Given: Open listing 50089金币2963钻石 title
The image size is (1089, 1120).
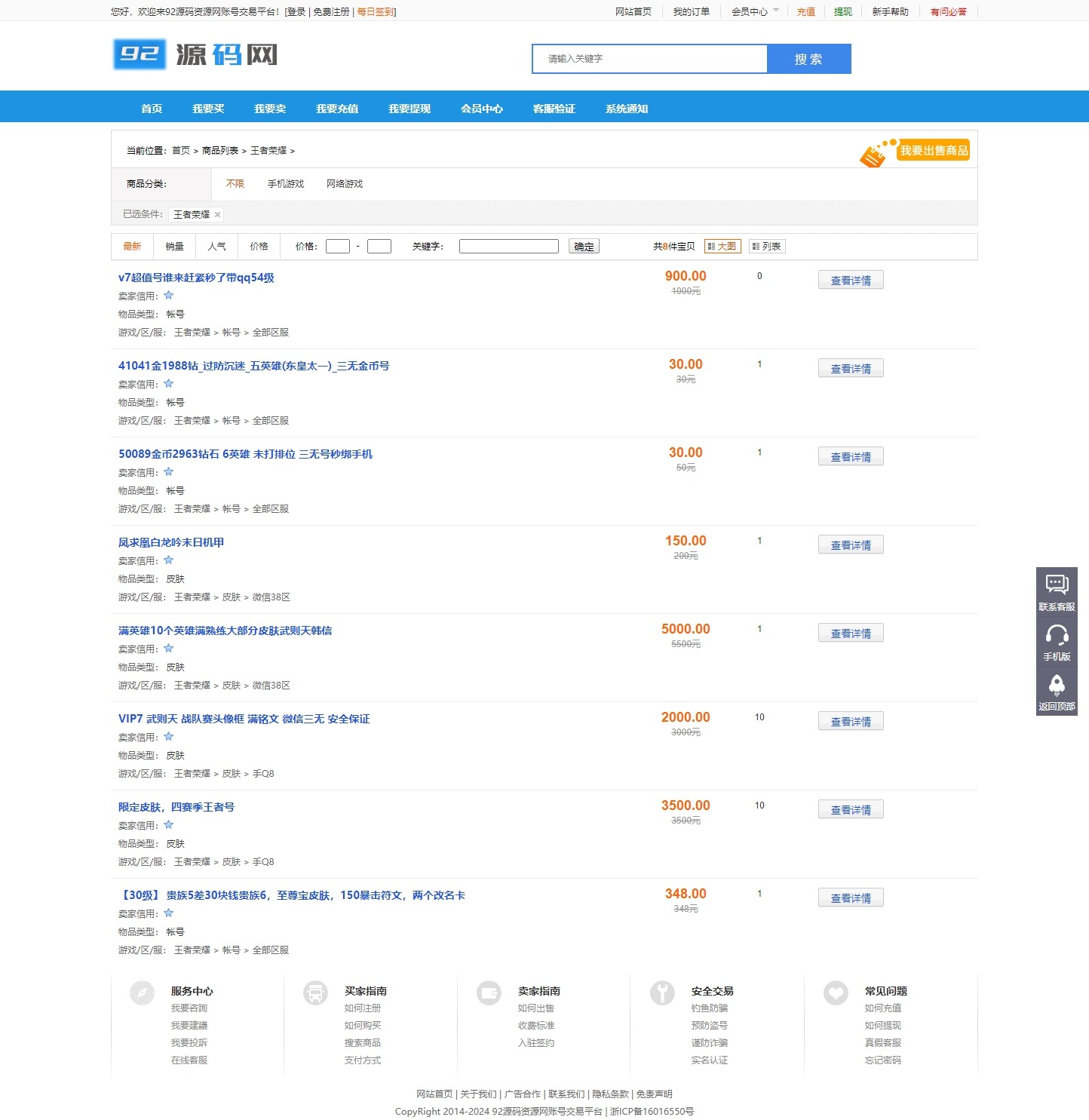Looking at the screenshot, I should (245, 454).
